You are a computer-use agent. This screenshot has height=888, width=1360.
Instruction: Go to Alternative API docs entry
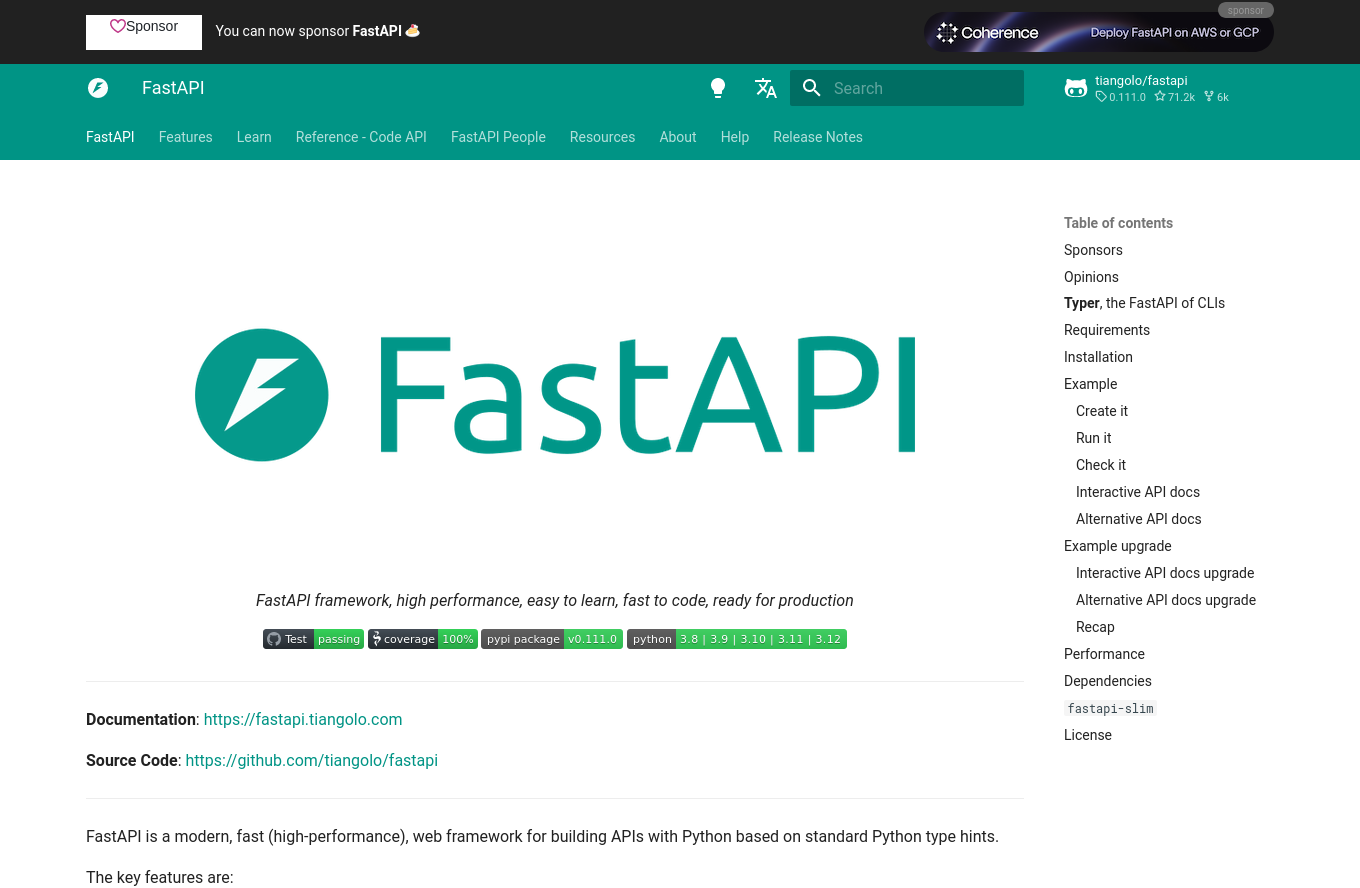(x=1139, y=519)
